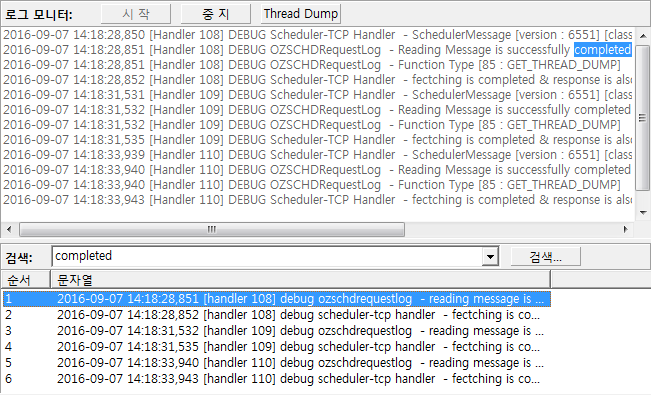Select result row 5 at 14:18:33,940
Image resolution: width=651 pixels, height=395 pixels.
pyautogui.click(x=277, y=363)
